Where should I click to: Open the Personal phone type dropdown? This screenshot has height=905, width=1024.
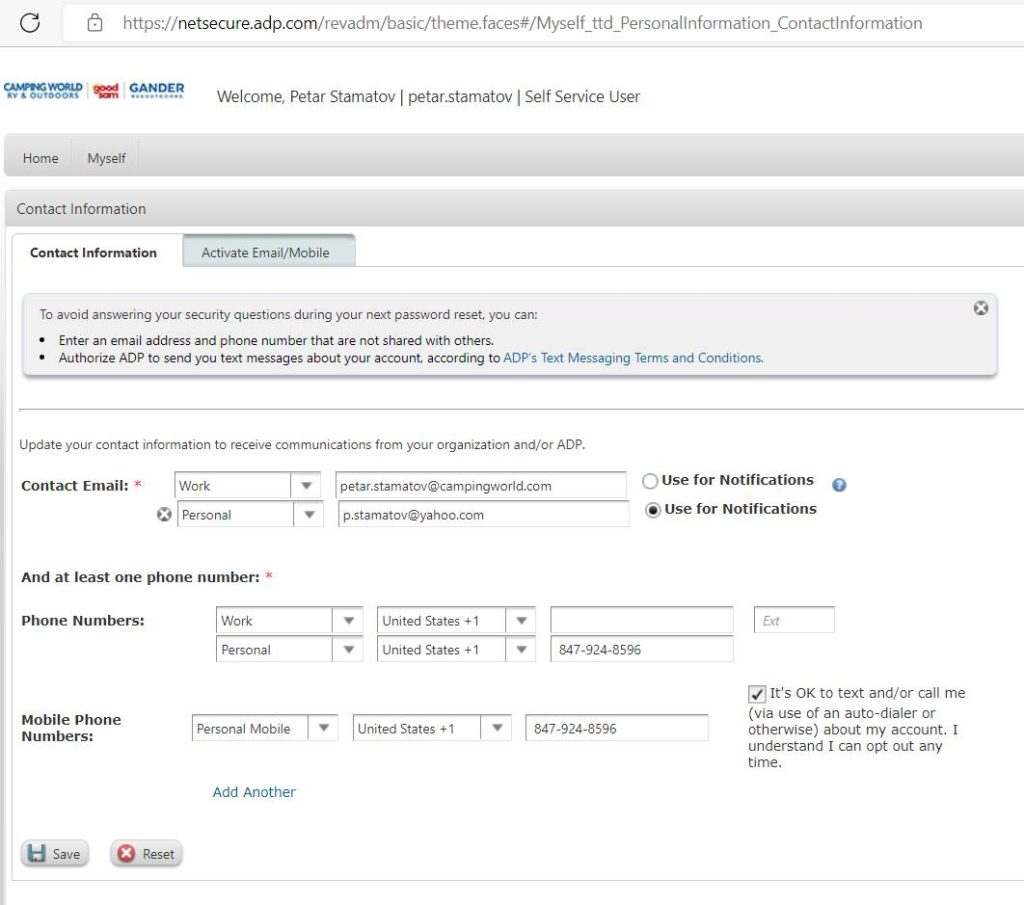coord(348,650)
